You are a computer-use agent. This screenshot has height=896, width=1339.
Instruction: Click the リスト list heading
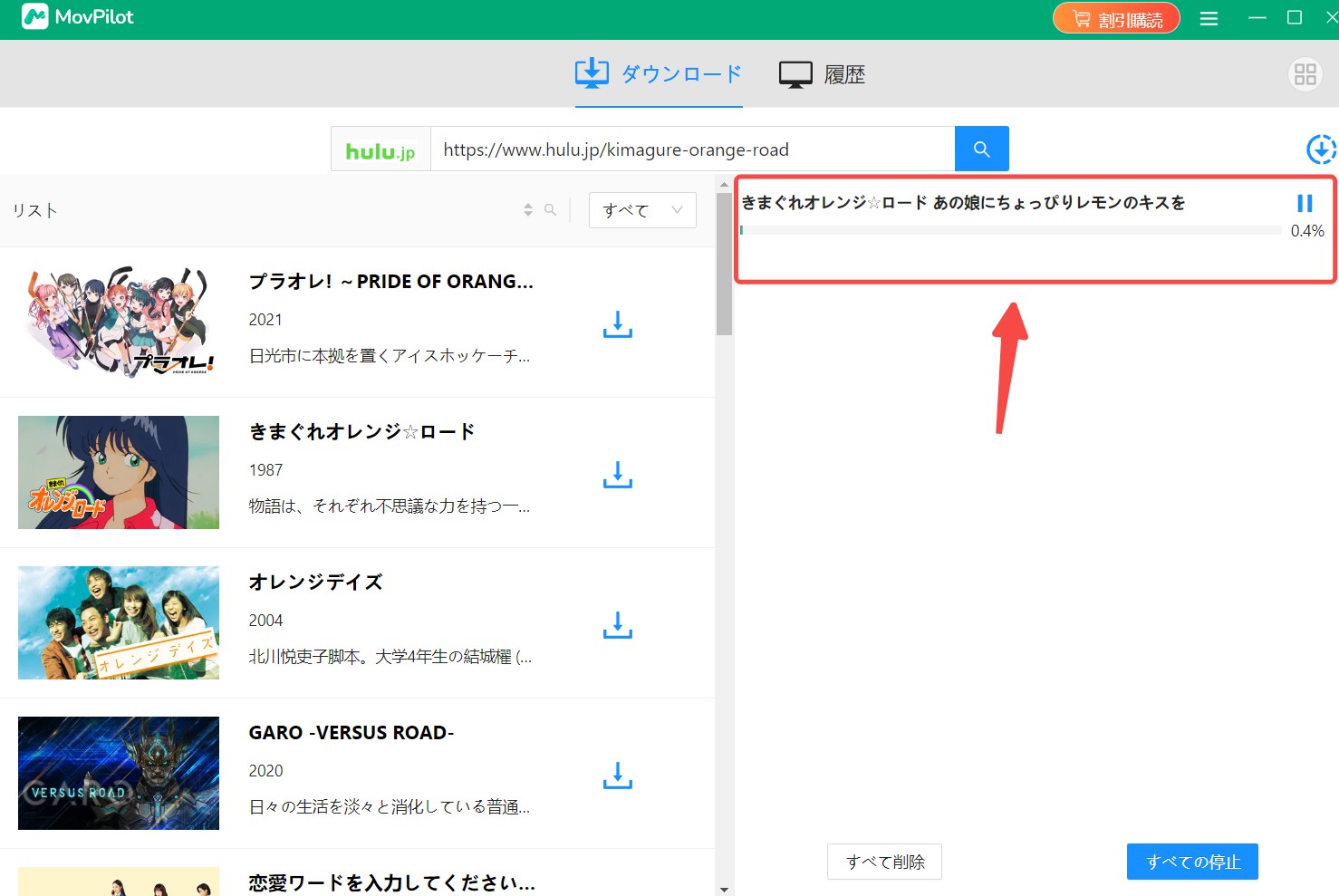(35, 210)
